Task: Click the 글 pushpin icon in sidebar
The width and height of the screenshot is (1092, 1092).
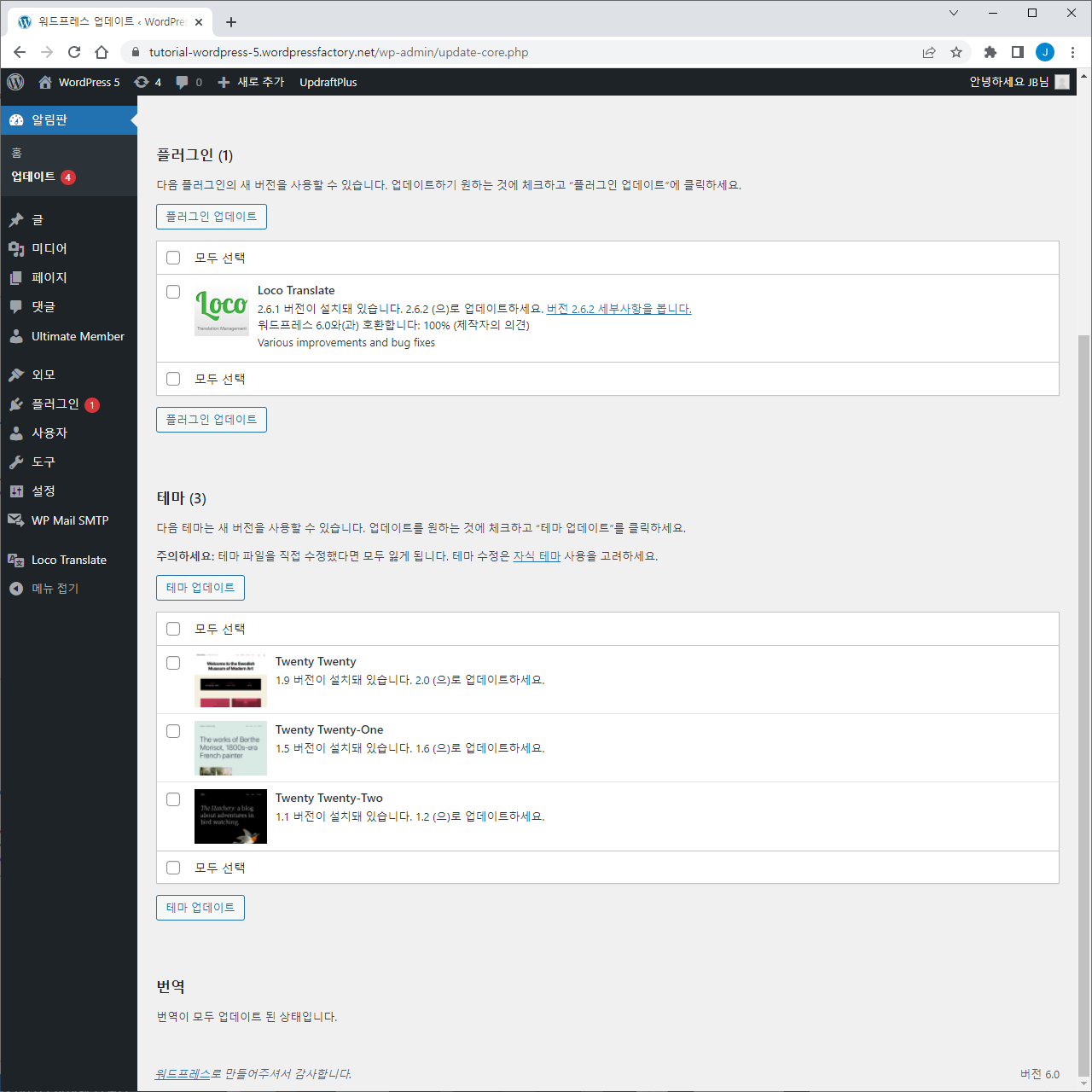Action: pyautogui.click(x=16, y=220)
